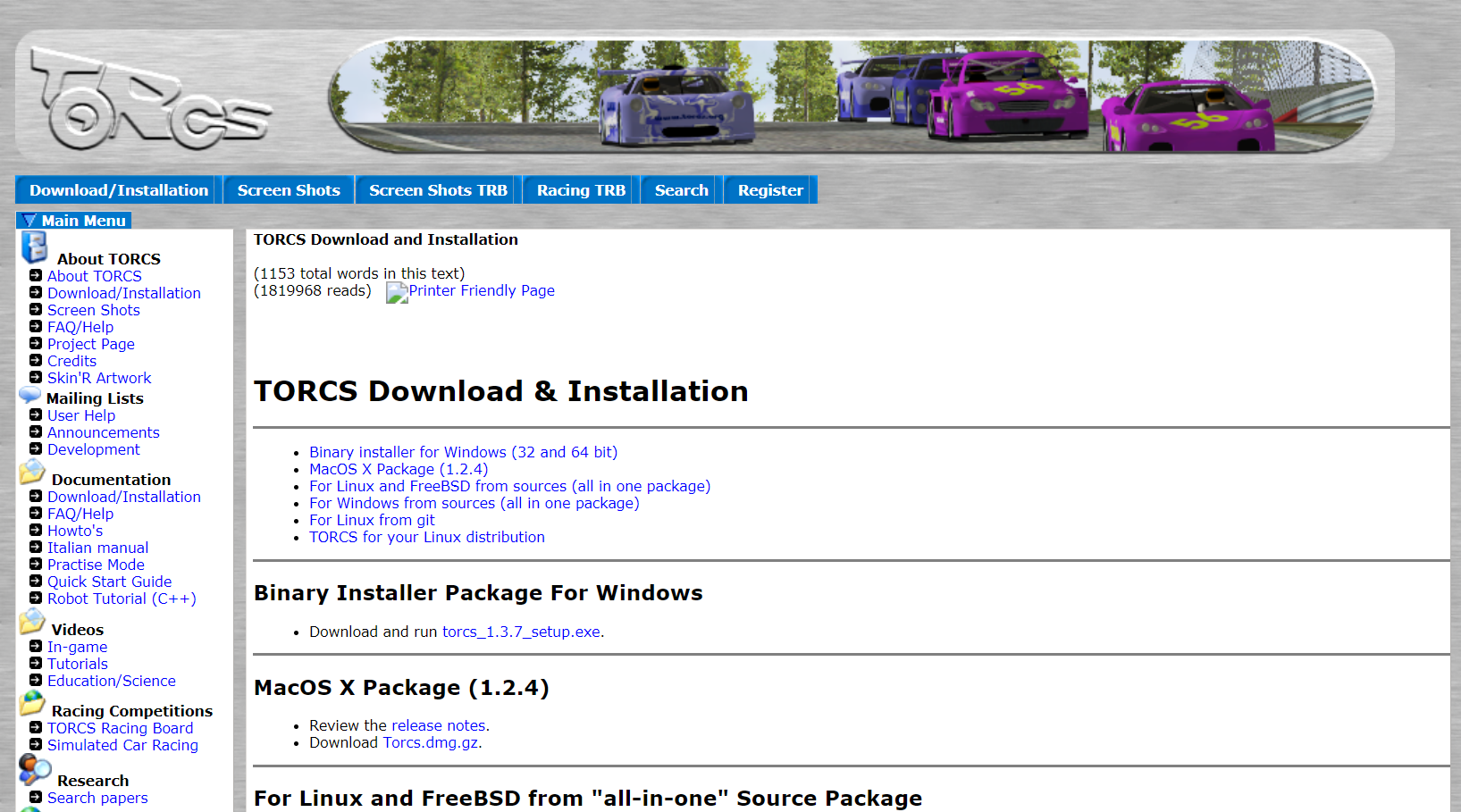The image size is (1461, 812).
Task: Click the 'Videos' section heading
Action: click(78, 630)
